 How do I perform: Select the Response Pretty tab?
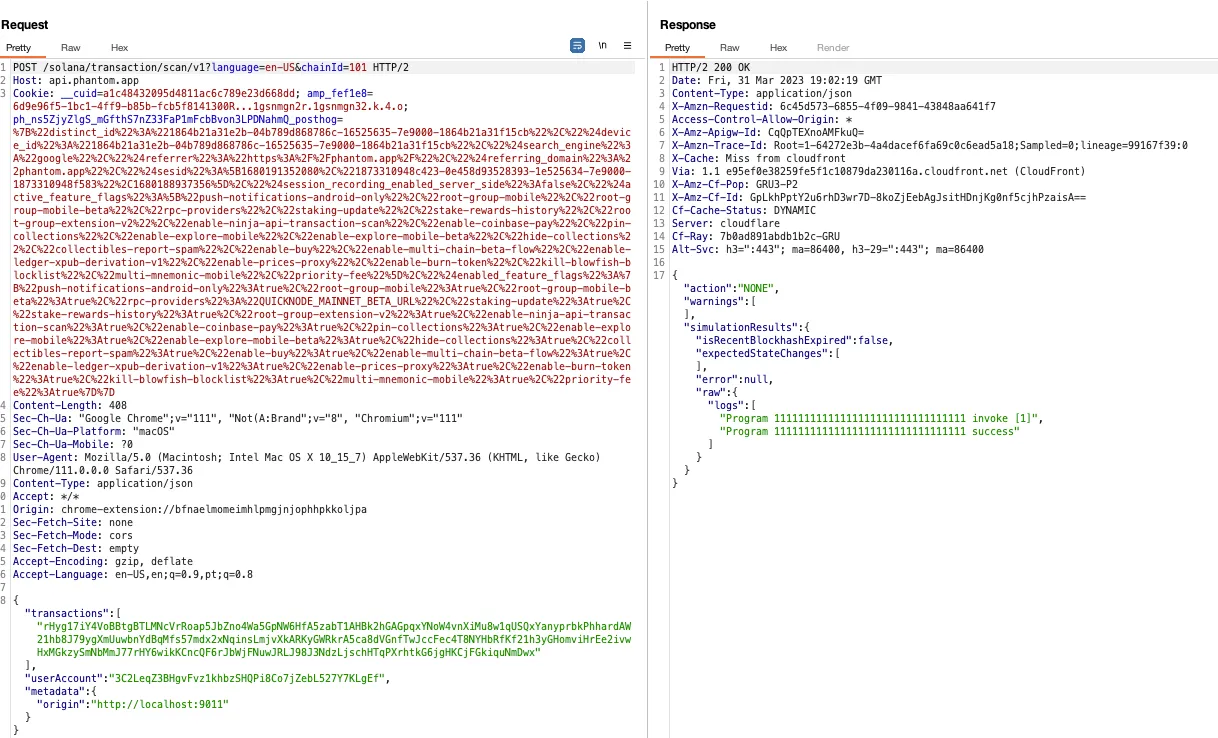(677, 47)
